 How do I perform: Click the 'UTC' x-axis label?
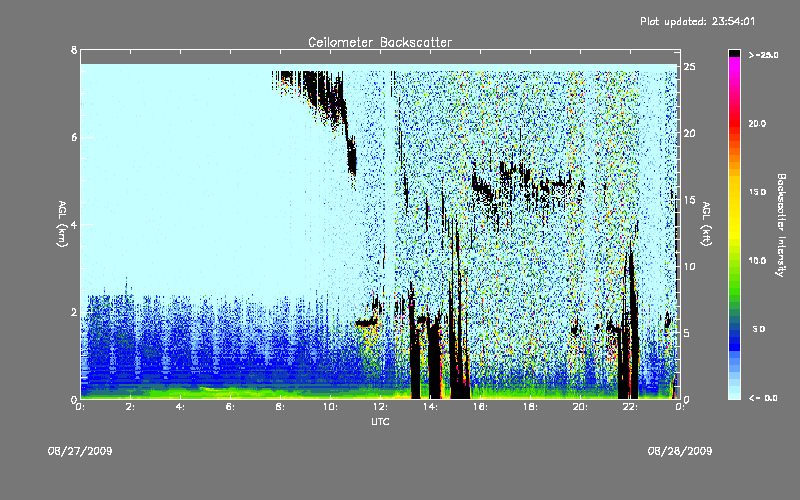click(380, 421)
